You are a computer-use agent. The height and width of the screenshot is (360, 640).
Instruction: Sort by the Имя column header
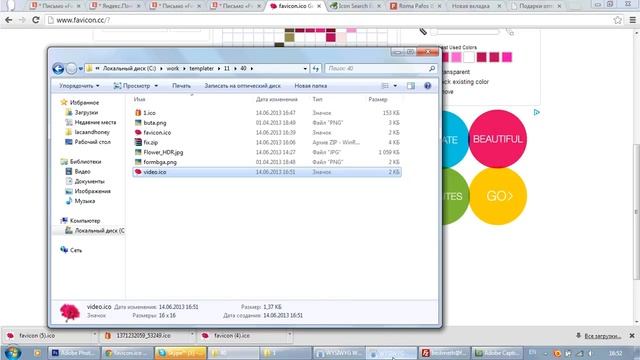[x=140, y=100]
